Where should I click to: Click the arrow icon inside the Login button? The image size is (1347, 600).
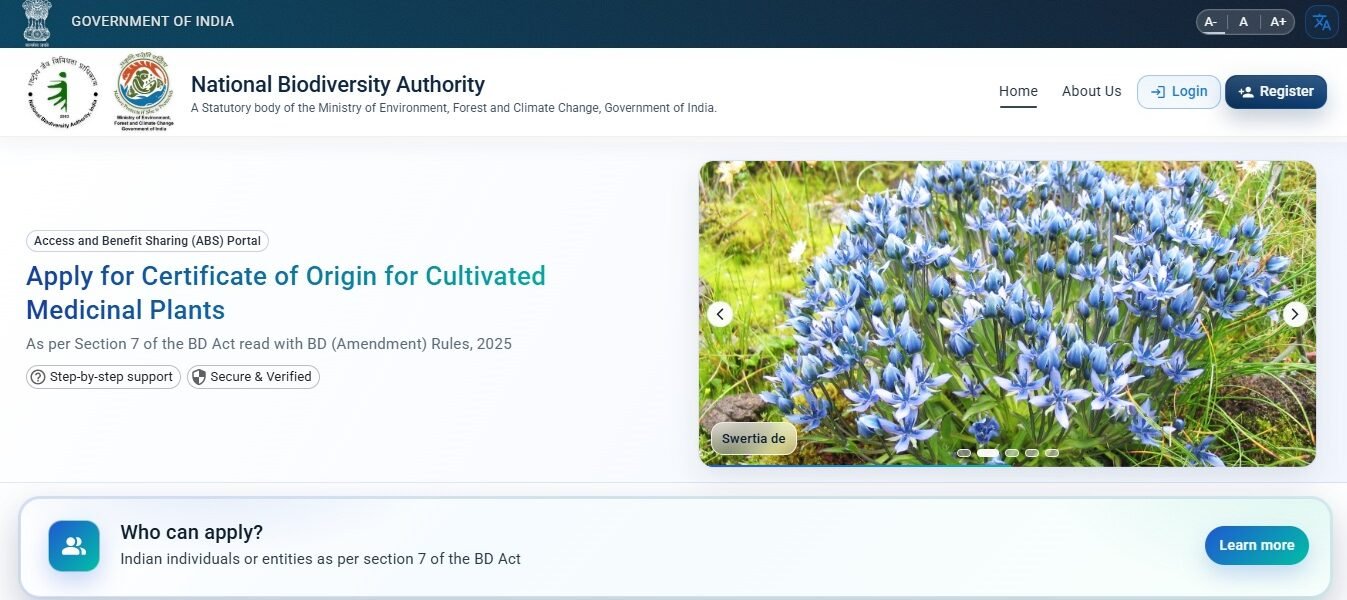pos(1160,91)
